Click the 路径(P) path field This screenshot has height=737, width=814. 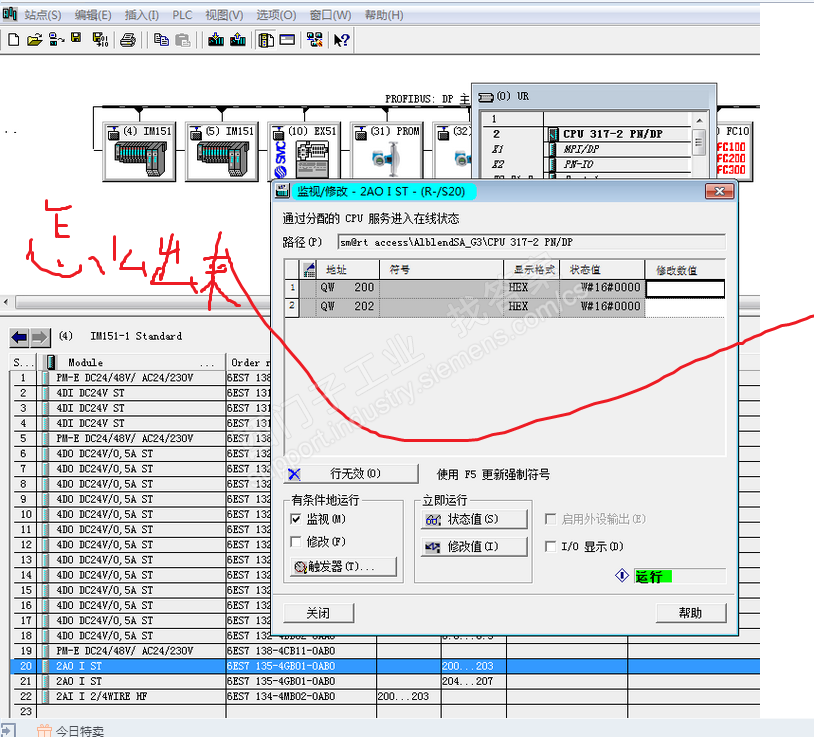coord(531,242)
